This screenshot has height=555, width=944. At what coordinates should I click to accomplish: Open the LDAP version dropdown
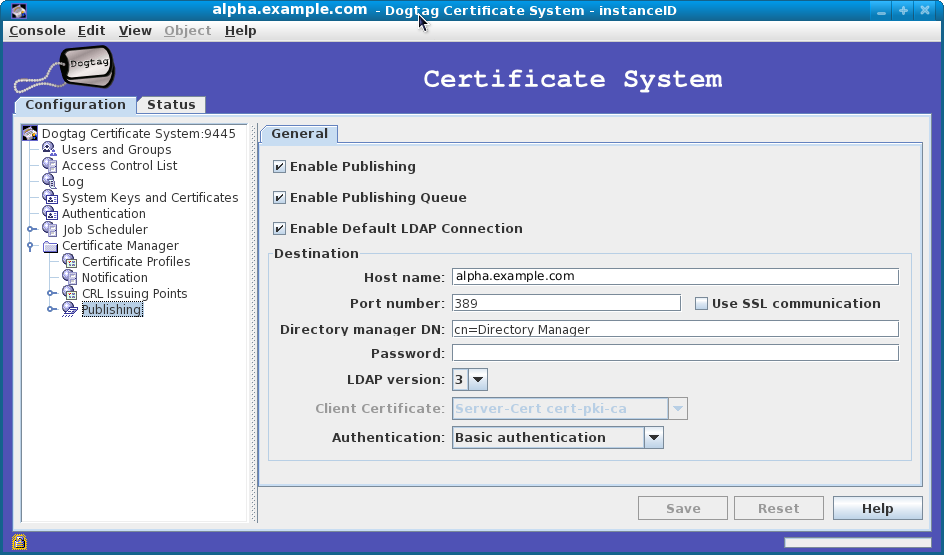click(478, 380)
